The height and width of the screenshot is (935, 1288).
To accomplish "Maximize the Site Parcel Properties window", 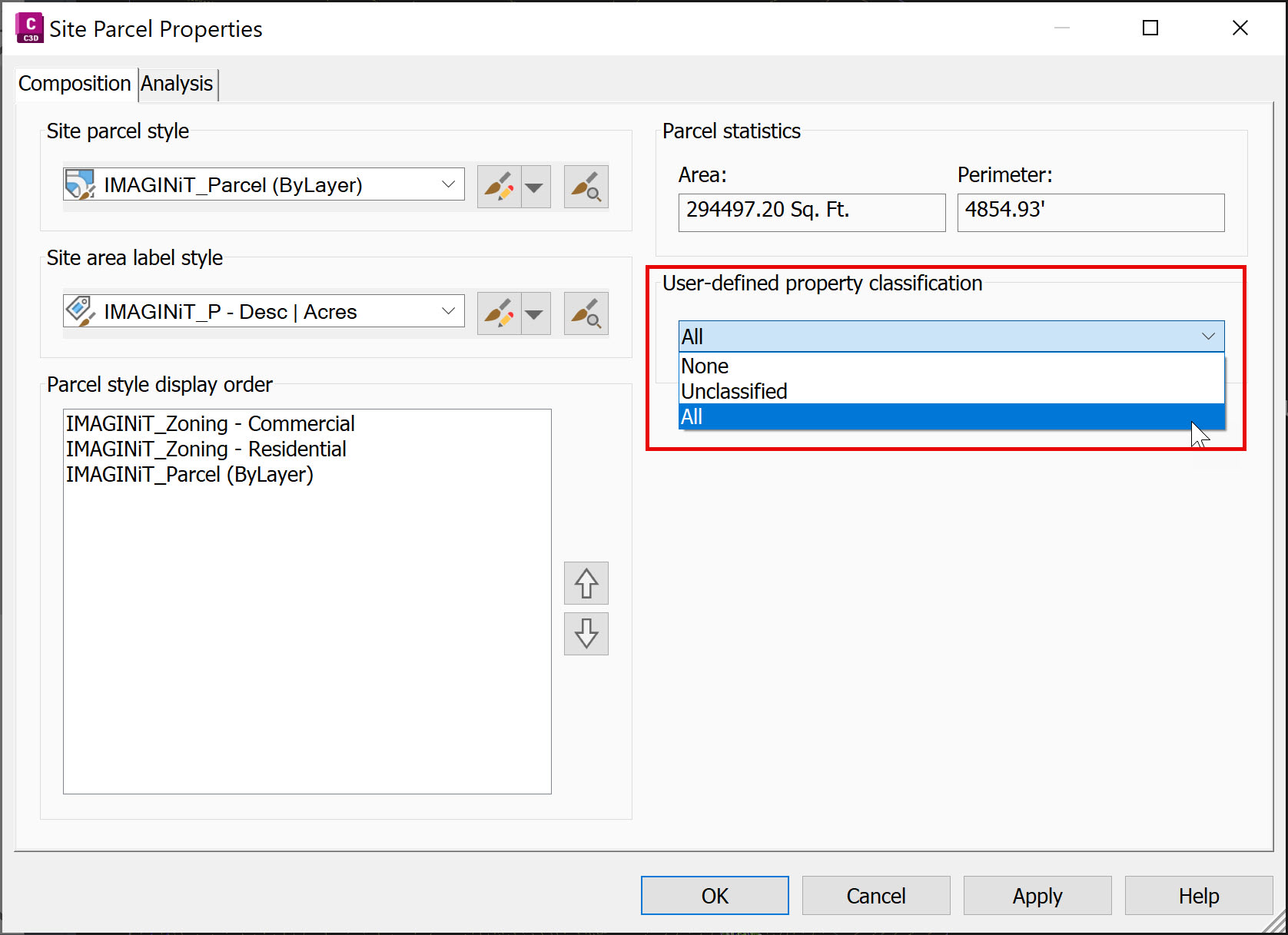I will coord(1150,28).
